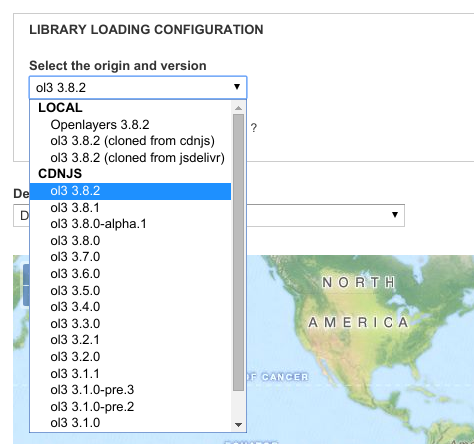The height and width of the screenshot is (444, 474).
Task: Choose ol3 3.8.0 option
Action: (130, 241)
